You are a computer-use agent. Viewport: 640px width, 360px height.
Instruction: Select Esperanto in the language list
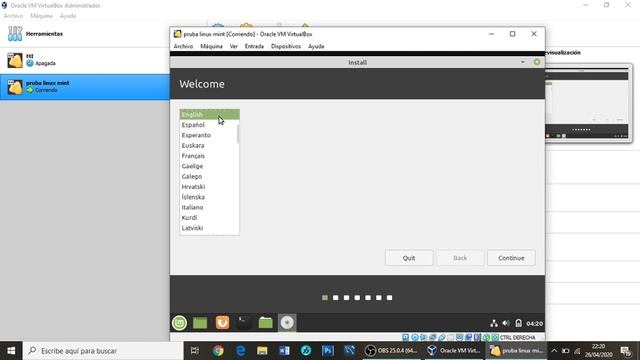(208, 135)
